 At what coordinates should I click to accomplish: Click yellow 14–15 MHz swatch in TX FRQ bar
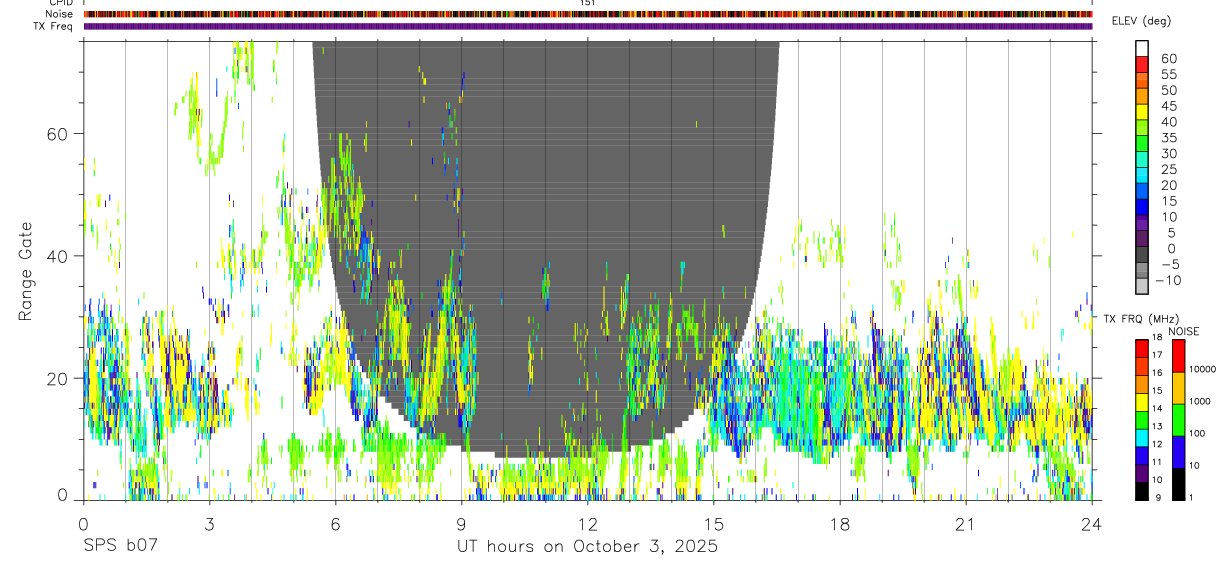(1142, 402)
